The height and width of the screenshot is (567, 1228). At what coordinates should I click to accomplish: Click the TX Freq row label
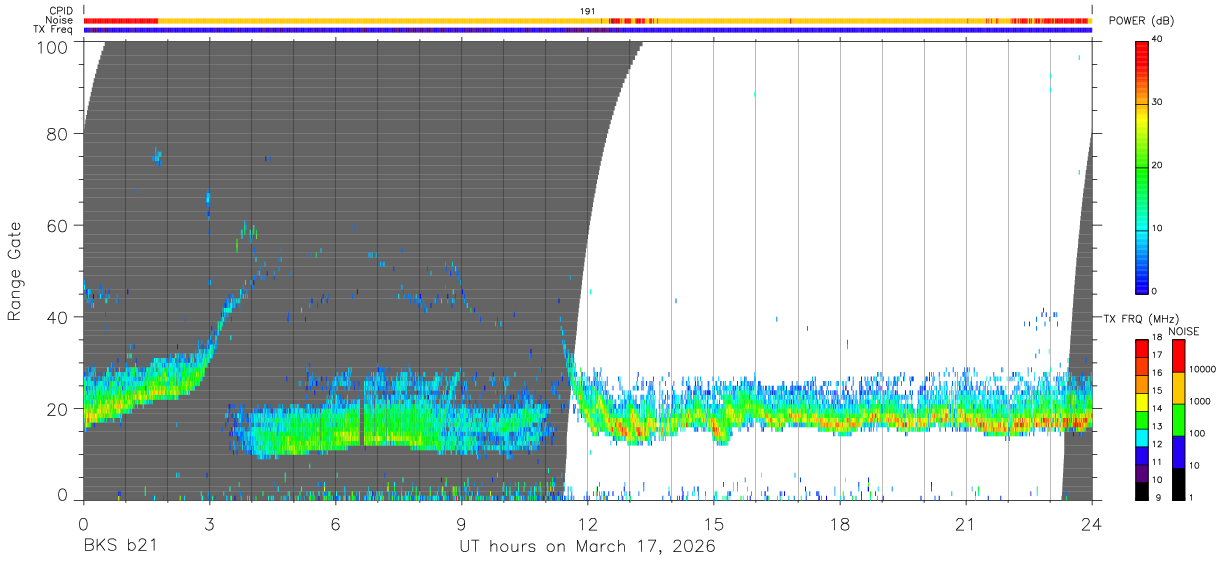[53, 29]
